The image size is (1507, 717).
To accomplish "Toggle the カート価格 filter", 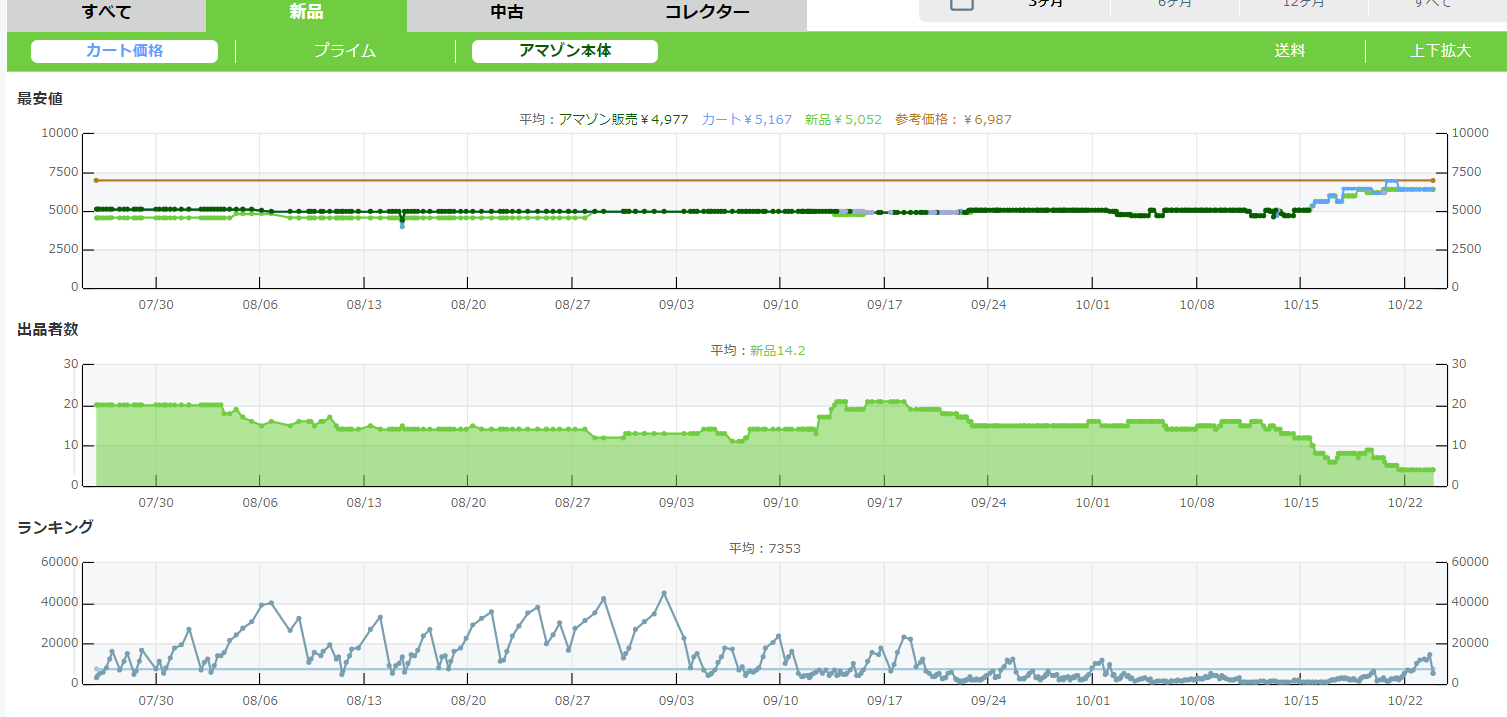I will click(124, 51).
